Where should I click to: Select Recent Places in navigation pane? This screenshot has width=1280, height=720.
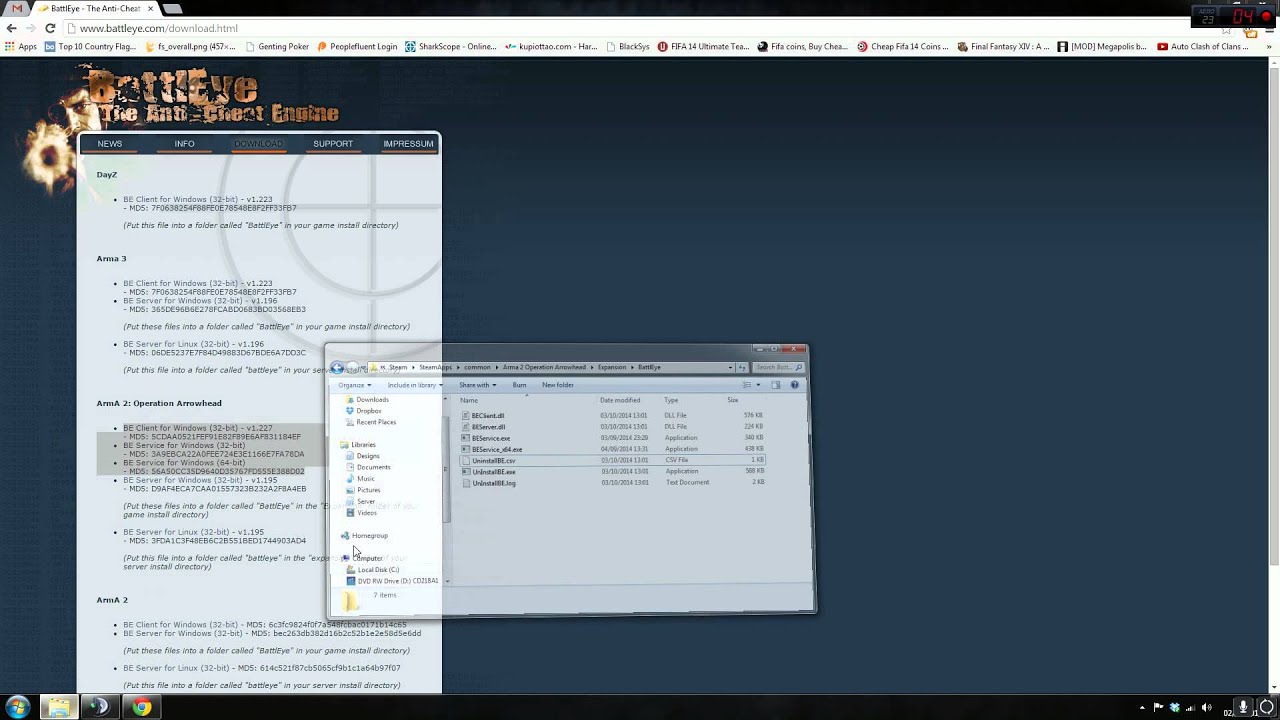[371, 422]
